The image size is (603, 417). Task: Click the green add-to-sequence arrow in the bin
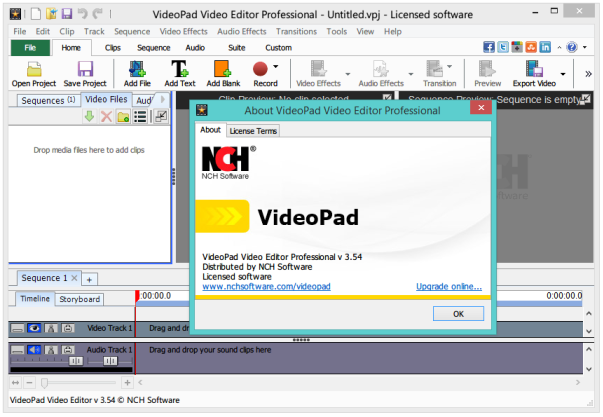(x=90, y=116)
